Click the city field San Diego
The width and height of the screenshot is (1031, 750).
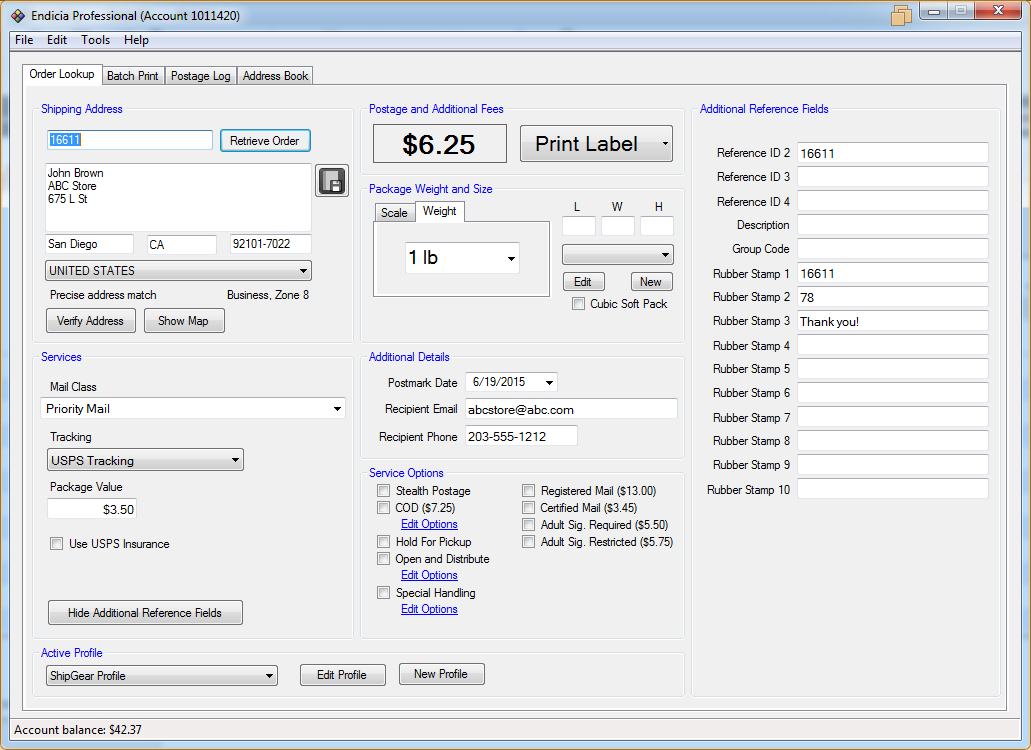click(89, 244)
